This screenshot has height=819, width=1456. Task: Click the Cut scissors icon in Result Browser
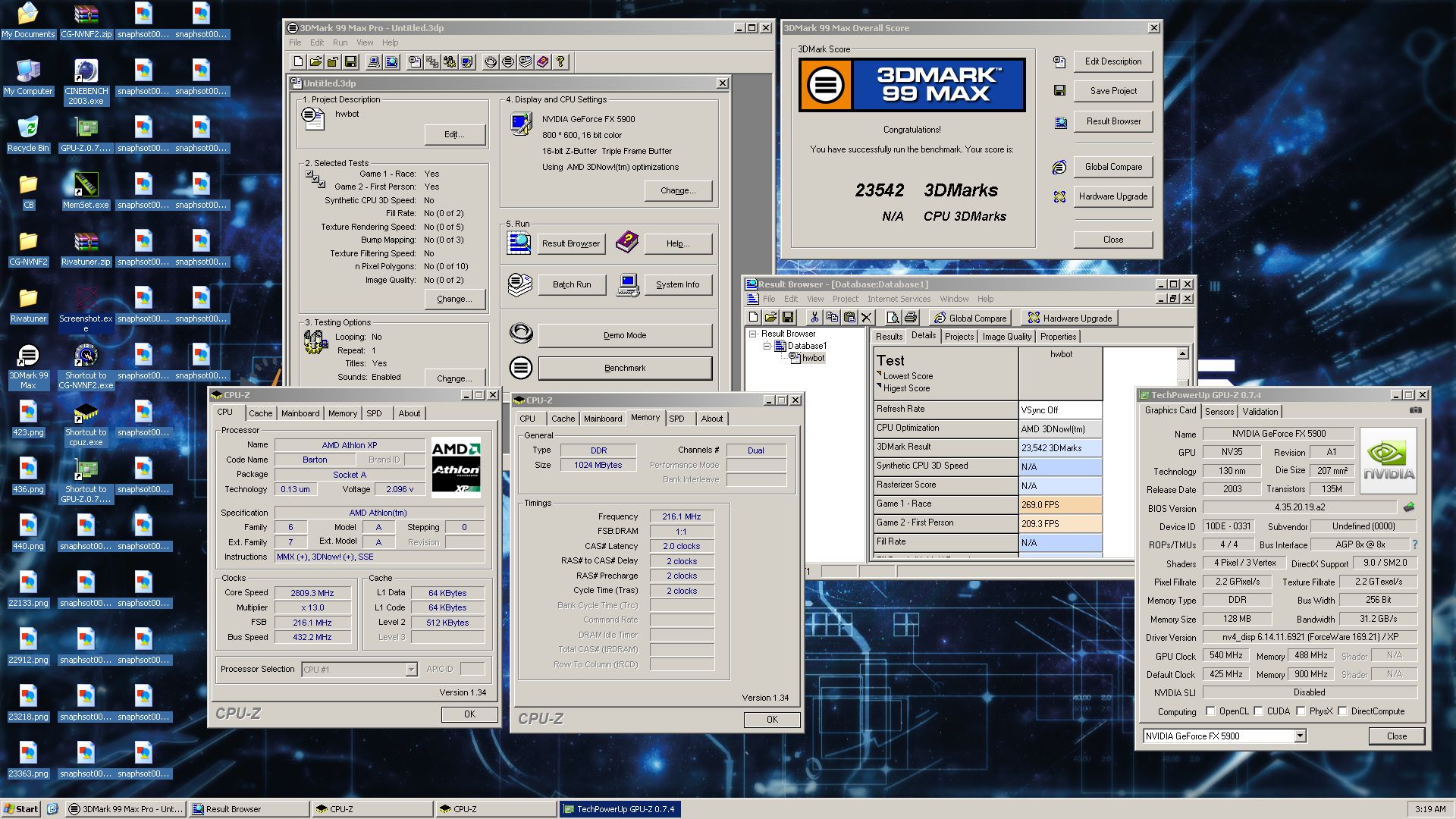814,318
